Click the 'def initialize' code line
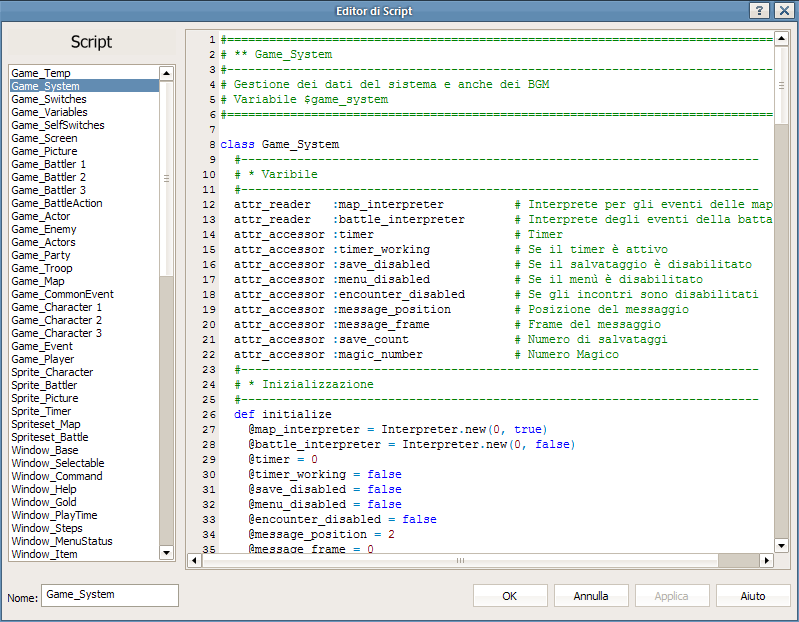799x622 pixels. coord(283,414)
